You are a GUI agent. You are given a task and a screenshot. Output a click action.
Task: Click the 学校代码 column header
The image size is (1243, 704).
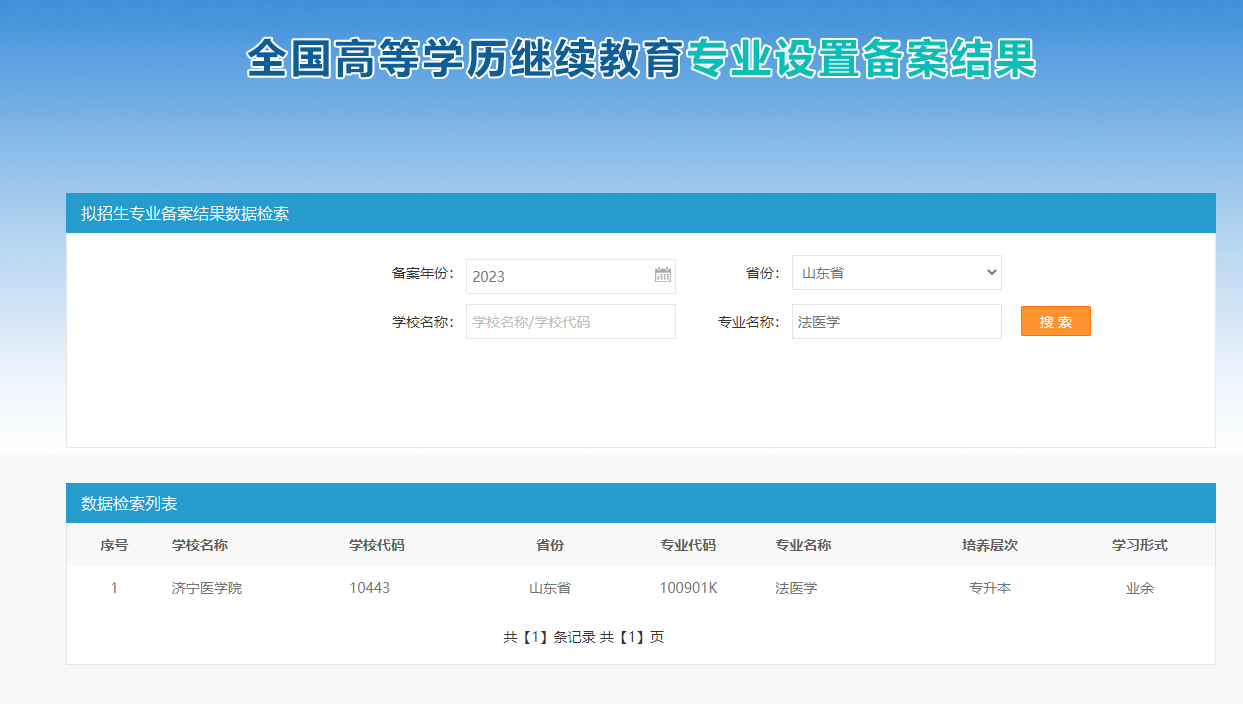(x=377, y=545)
